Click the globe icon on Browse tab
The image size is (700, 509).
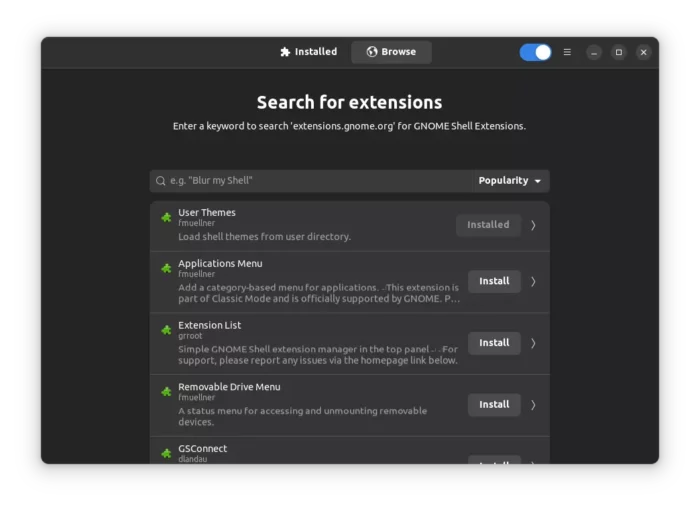click(372, 52)
